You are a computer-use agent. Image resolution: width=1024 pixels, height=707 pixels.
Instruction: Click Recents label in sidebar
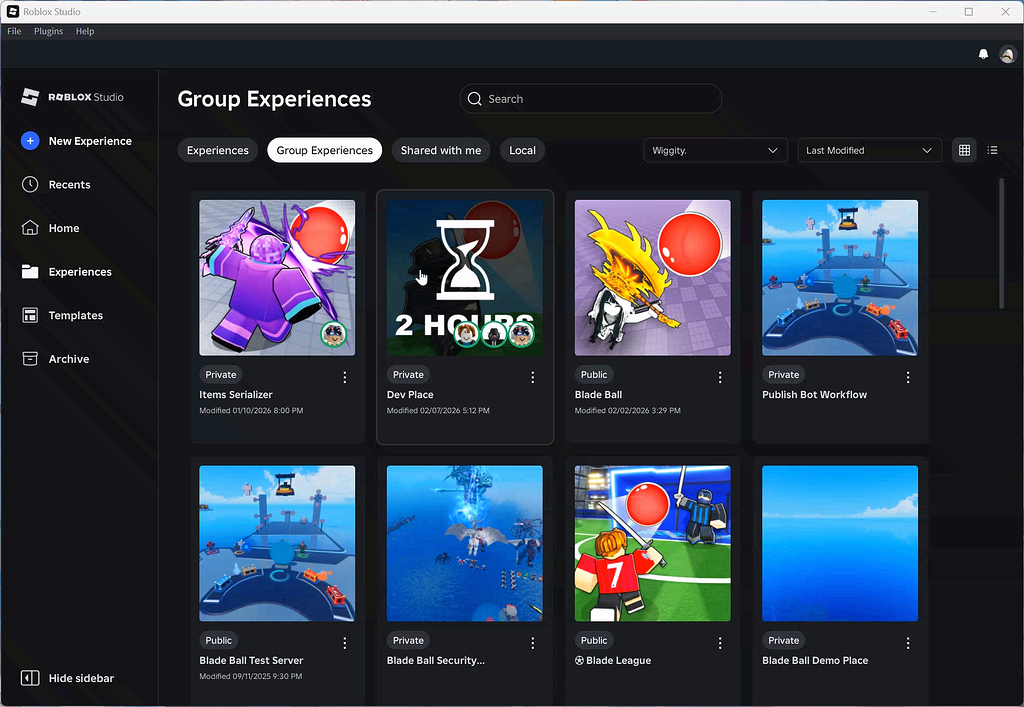coord(69,185)
